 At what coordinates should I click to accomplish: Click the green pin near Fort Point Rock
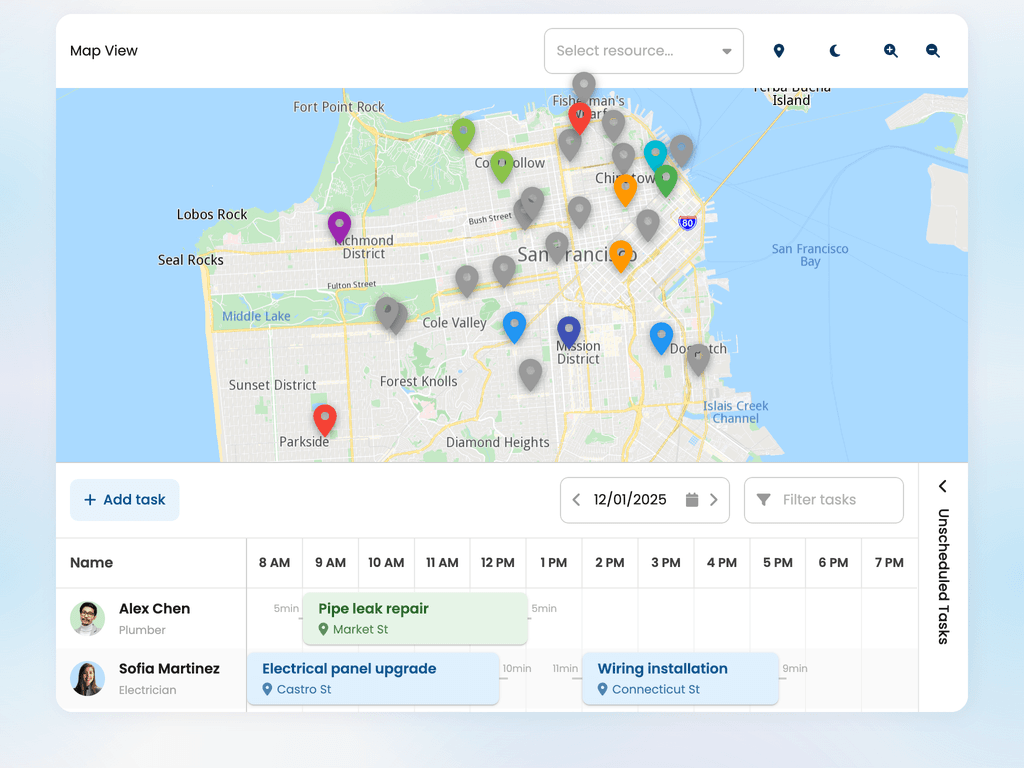(x=463, y=135)
